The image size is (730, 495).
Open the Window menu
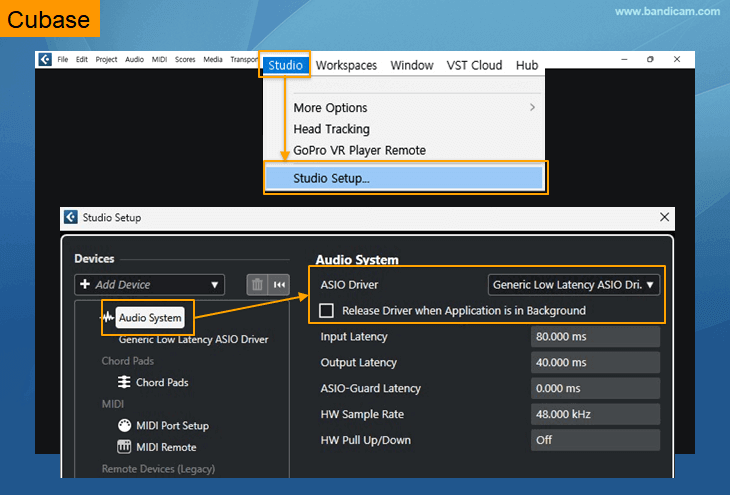(412, 66)
